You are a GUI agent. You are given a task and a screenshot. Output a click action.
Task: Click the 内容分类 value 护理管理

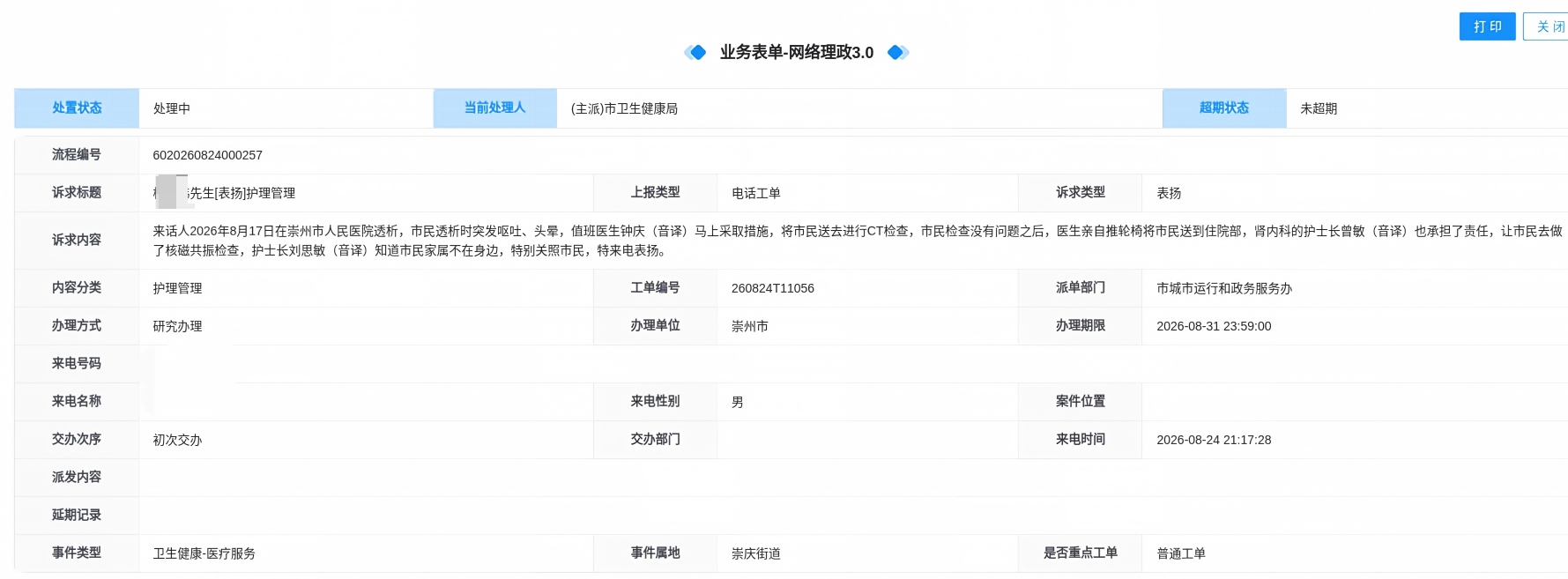(x=178, y=288)
